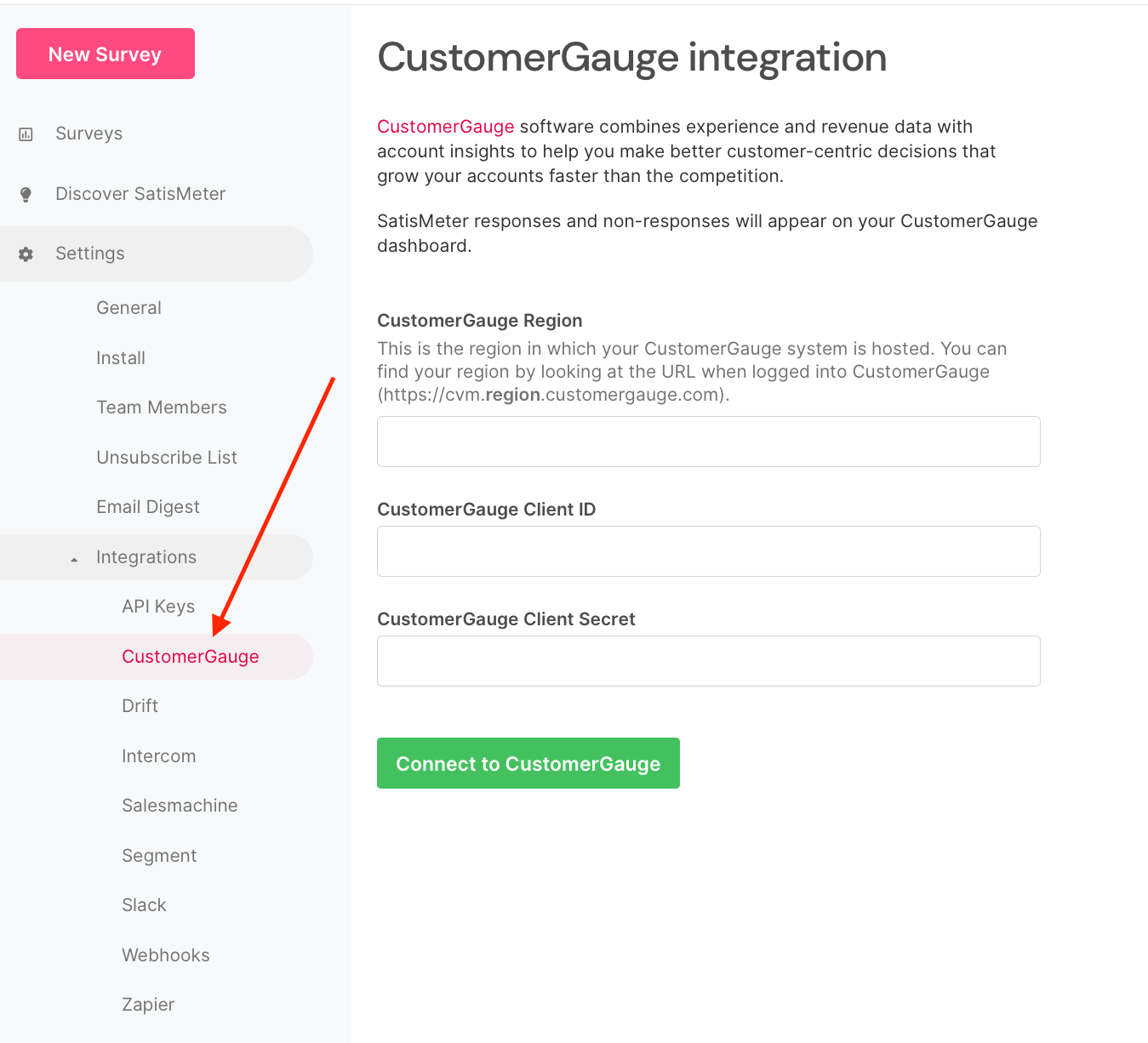The width and height of the screenshot is (1148, 1043).
Task: Open Email Digest settings
Action: (x=148, y=507)
